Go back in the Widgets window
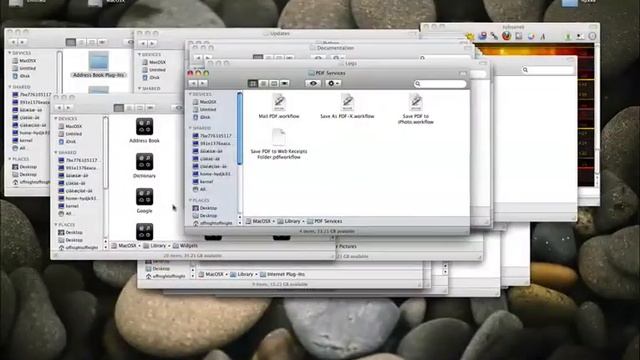 tap(59, 108)
